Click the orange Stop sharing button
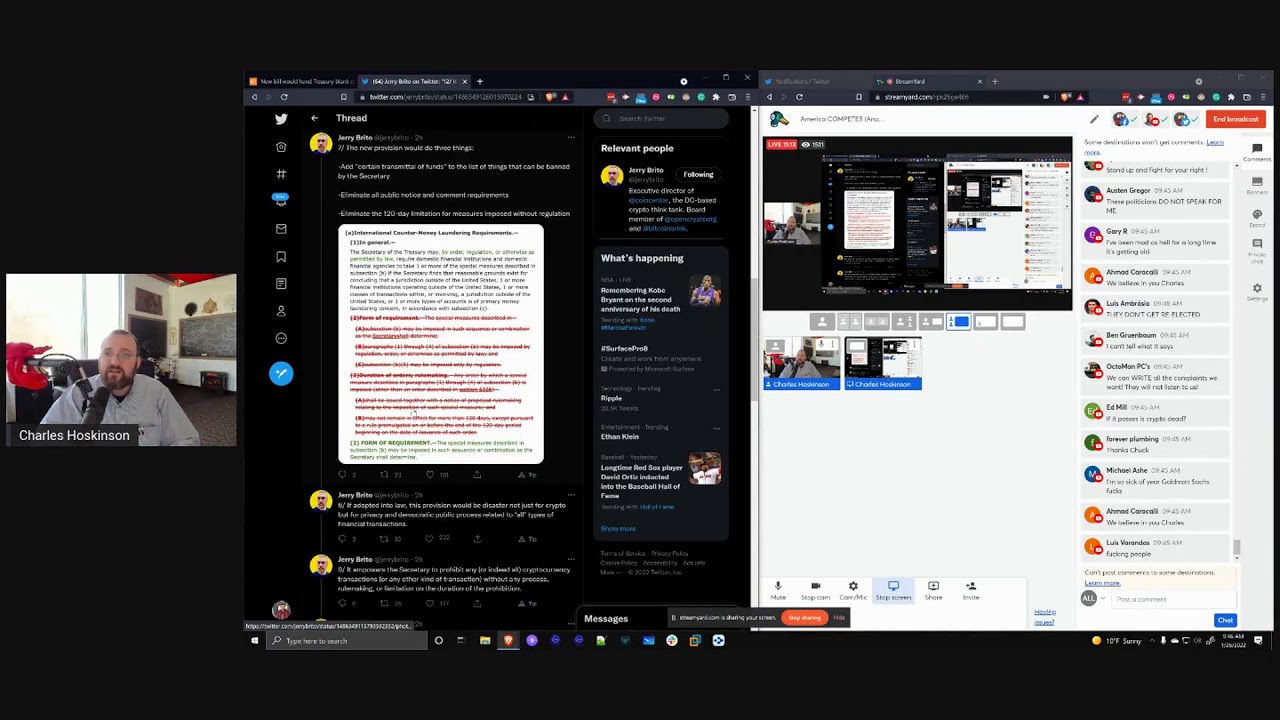This screenshot has width=1280, height=720. pos(805,618)
